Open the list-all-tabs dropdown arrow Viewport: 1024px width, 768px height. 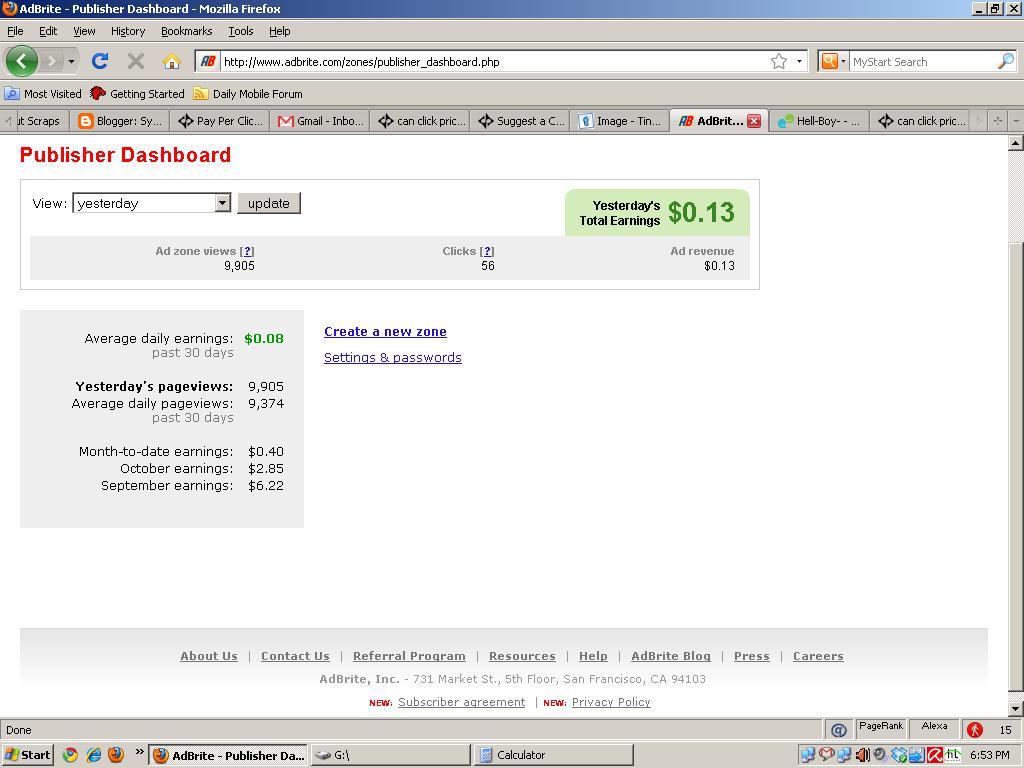[x=1016, y=121]
